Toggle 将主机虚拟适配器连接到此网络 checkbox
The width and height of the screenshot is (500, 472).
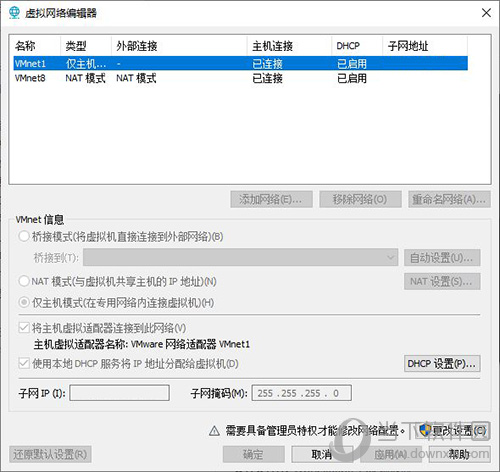[x=24, y=328]
